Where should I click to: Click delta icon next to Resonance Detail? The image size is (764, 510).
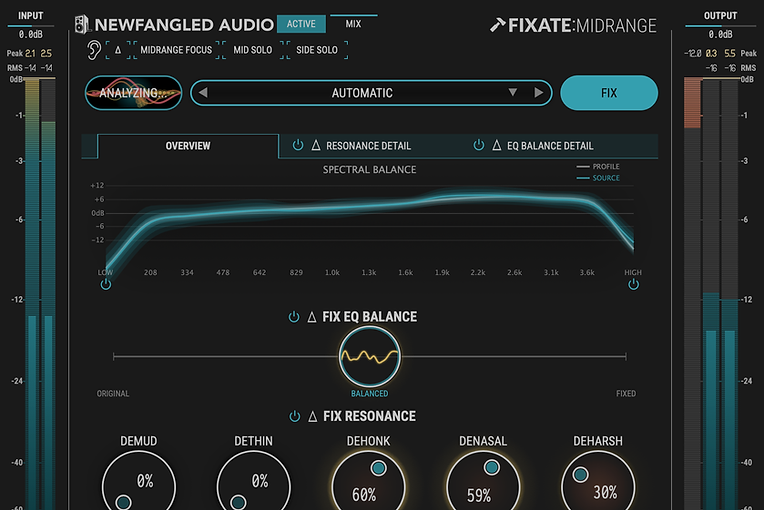click(316, 145)
